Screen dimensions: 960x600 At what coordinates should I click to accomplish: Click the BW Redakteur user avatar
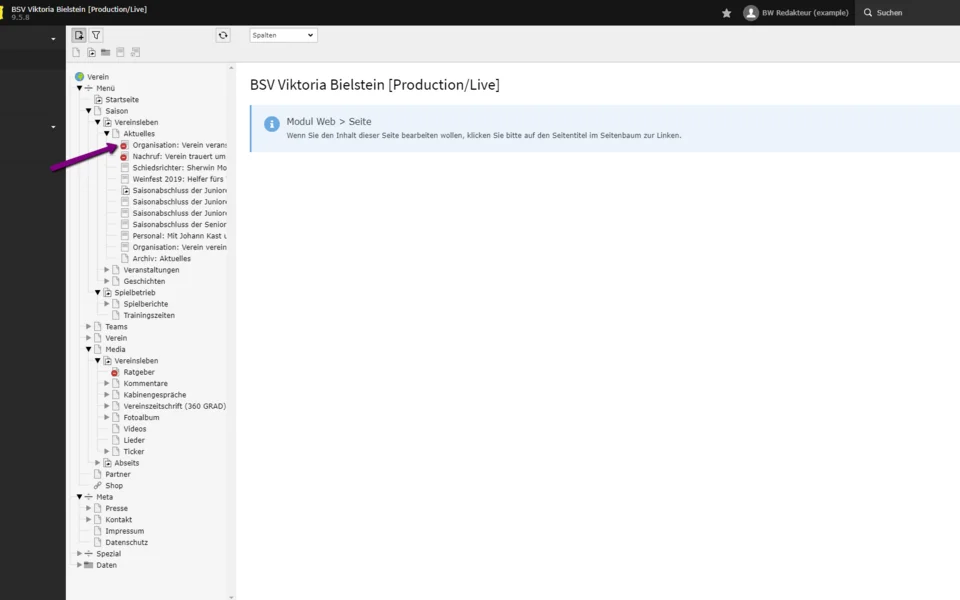[x=751, y=13]
